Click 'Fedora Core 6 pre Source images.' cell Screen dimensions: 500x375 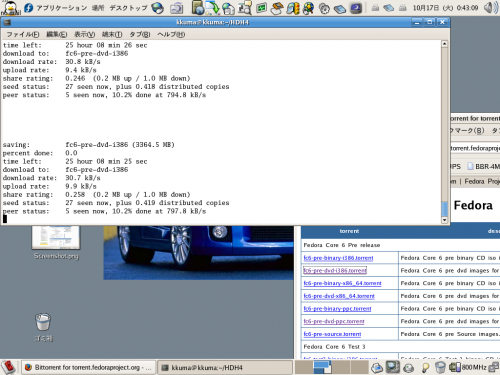click(x=449, y=334)
